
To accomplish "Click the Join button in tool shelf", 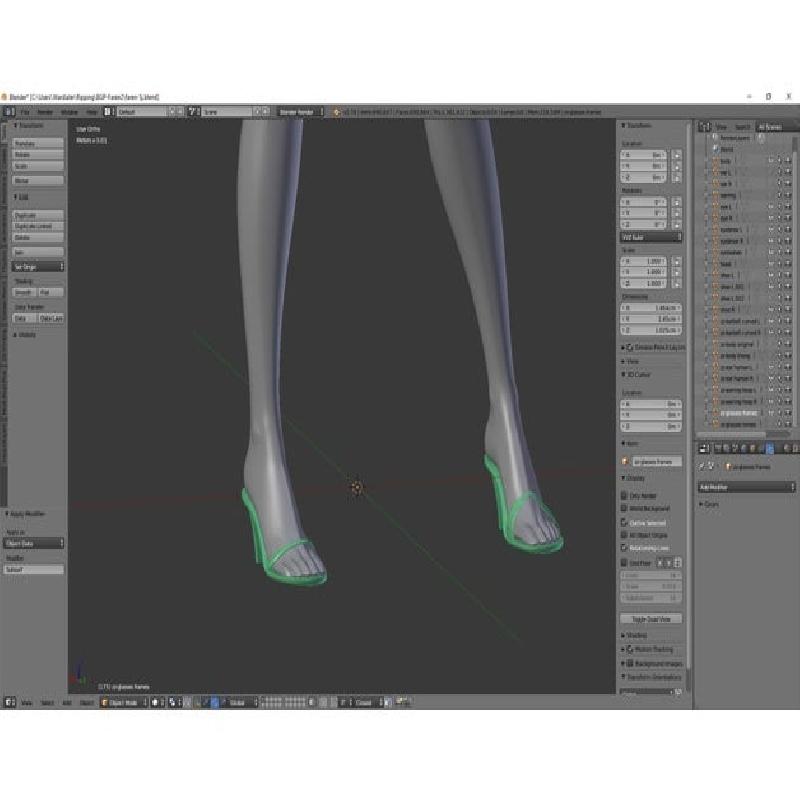I will click(x=38, y=252).
